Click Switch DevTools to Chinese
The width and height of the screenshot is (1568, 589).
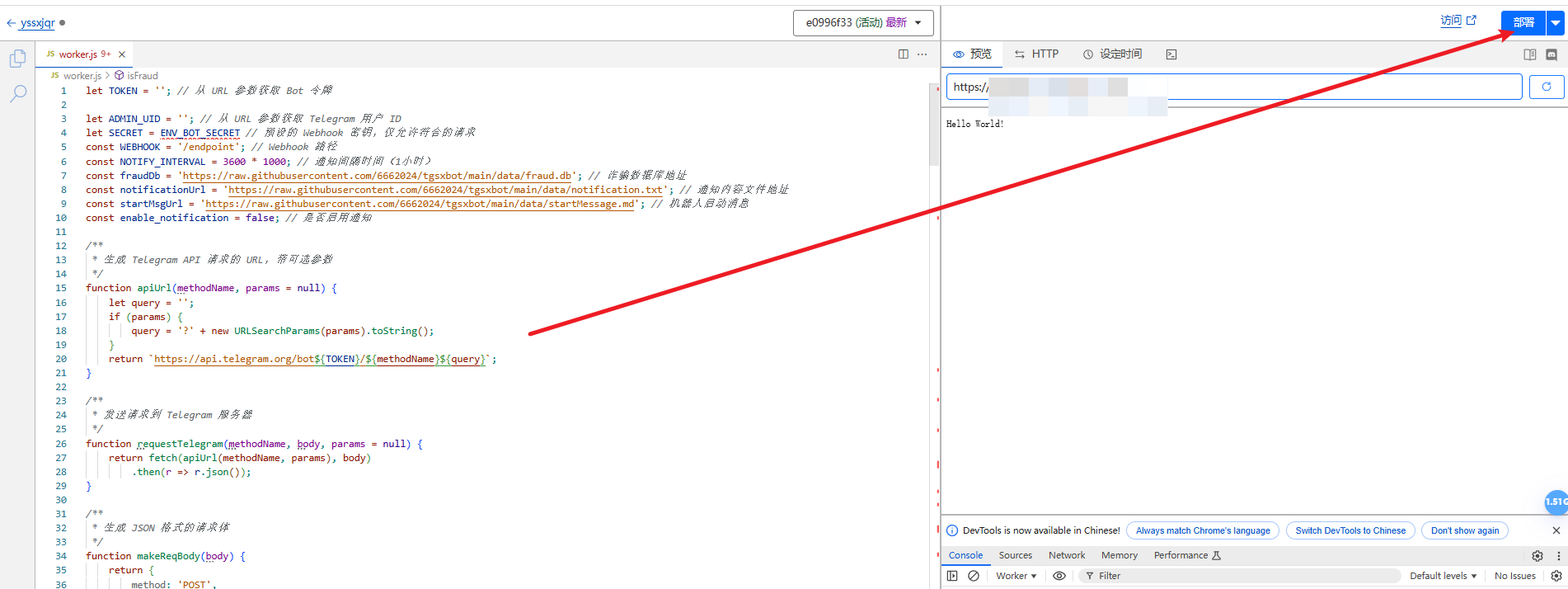click(1350, 530)
